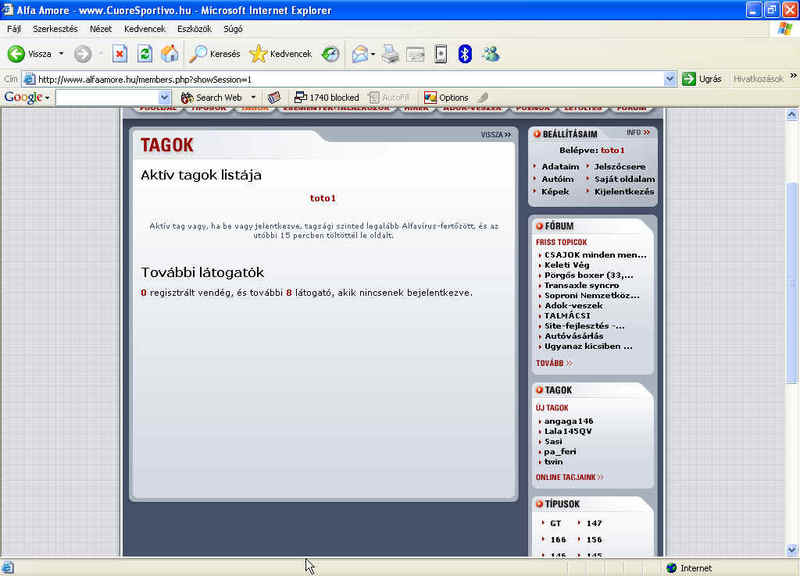Go to the Home page icon
Screen dimensions: 800x576
coord(170,54)
